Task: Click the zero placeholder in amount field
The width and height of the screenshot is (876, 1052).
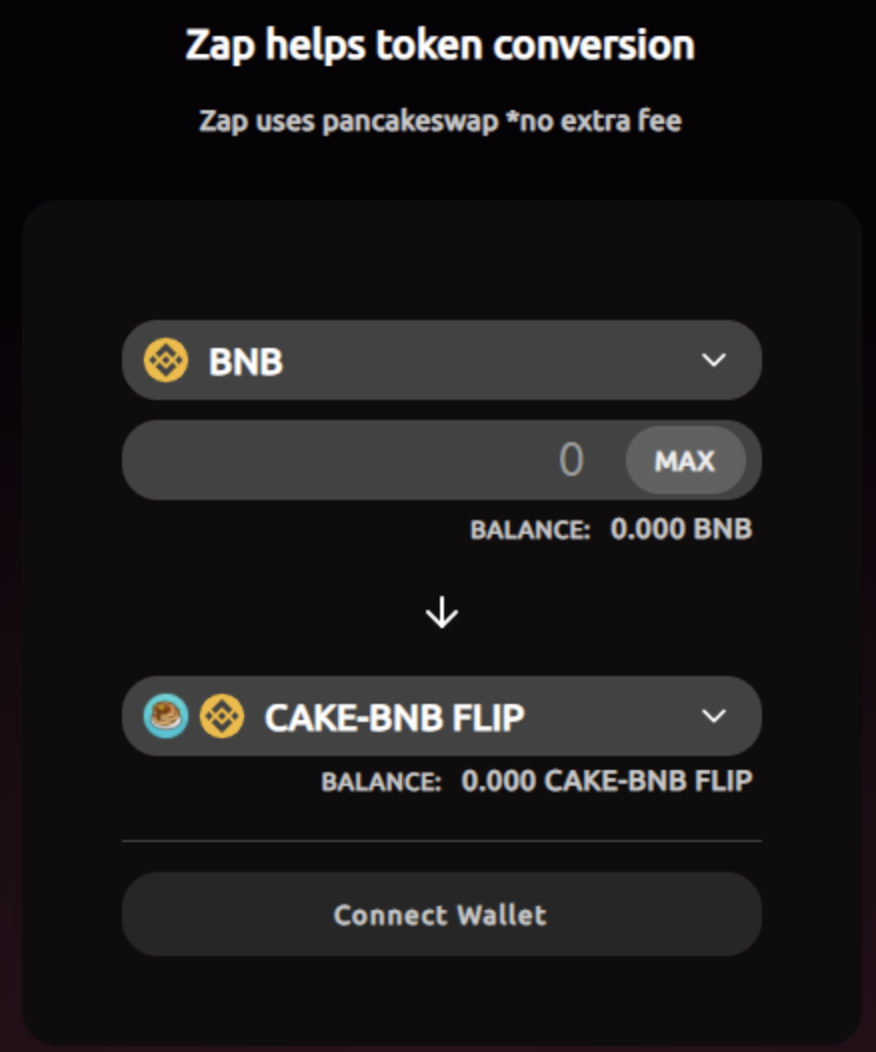Action: (571, 460)
